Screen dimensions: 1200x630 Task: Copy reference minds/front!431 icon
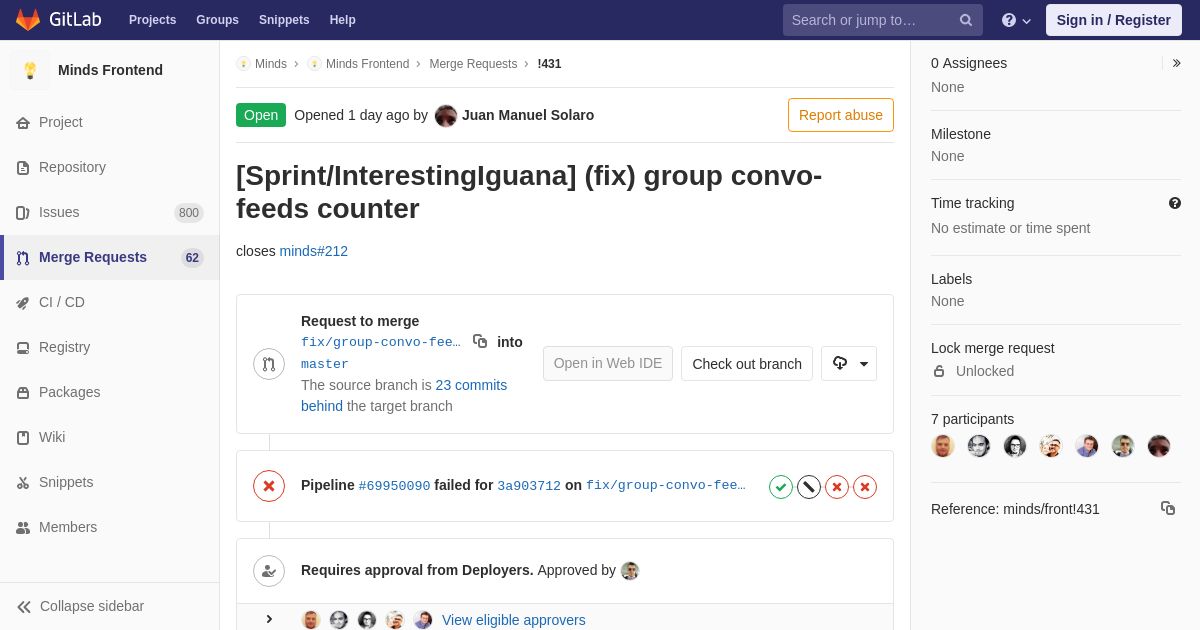[x=1168, y=508]
